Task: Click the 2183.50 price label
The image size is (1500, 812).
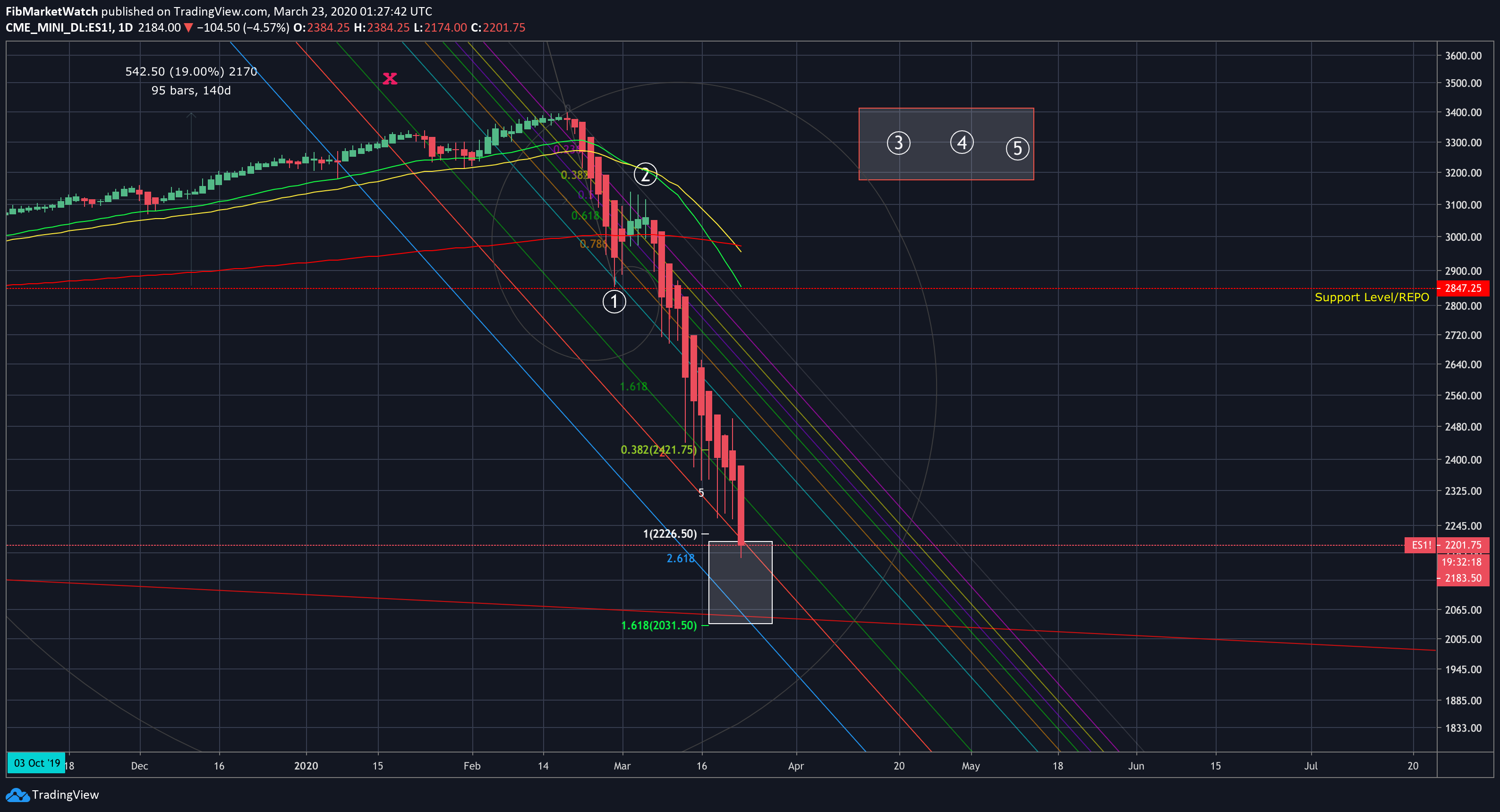Action: [x=1463, y=578]
